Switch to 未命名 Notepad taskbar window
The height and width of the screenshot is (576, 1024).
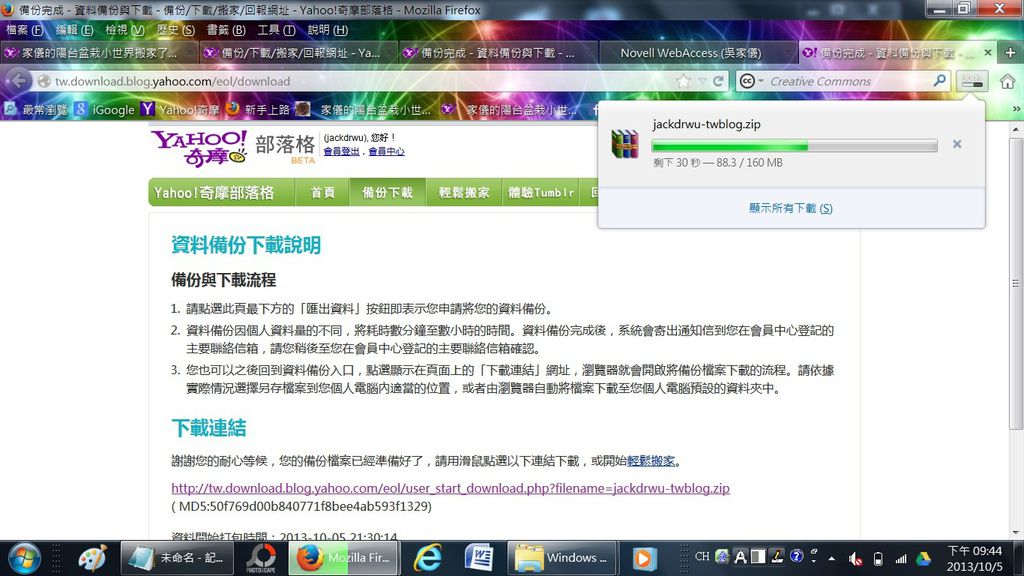176,558
